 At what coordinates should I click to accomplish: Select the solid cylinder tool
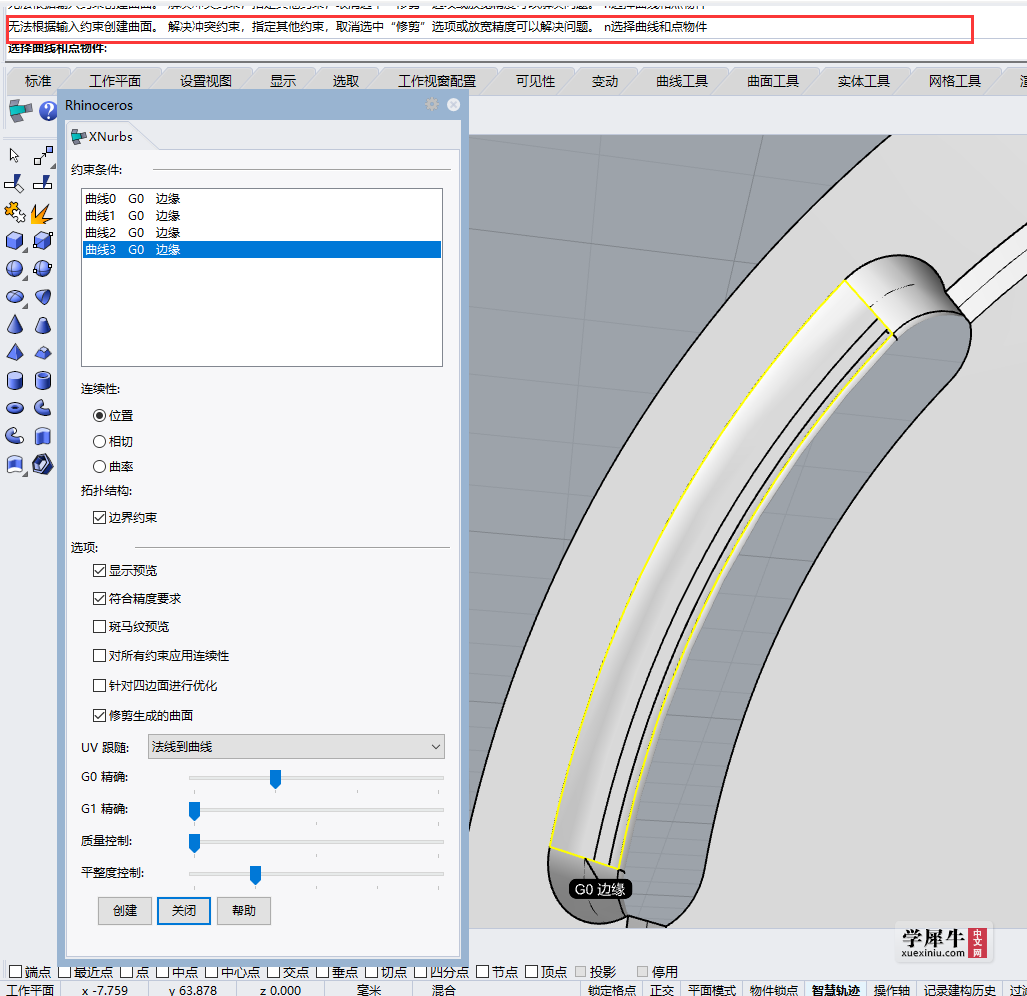pyautogui.click(x=14, y=380)
